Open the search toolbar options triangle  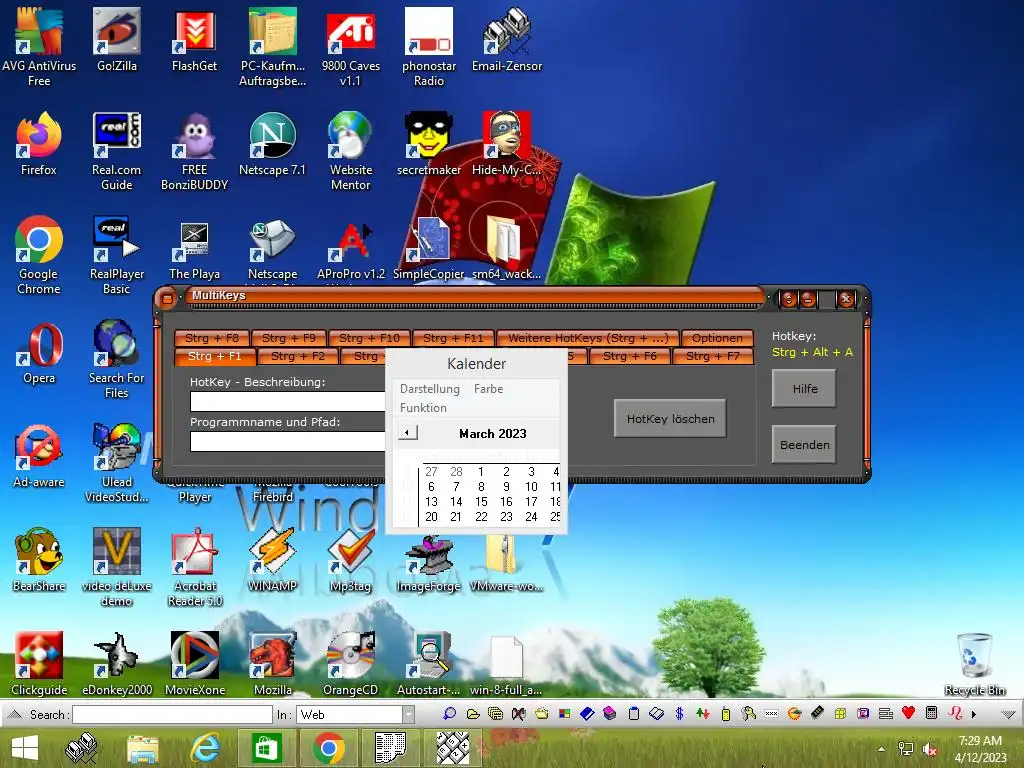click(x=1008, y=715)
